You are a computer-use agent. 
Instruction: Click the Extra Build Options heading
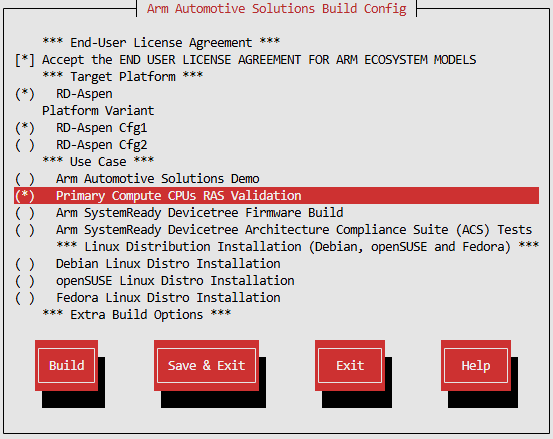[137, 314]
